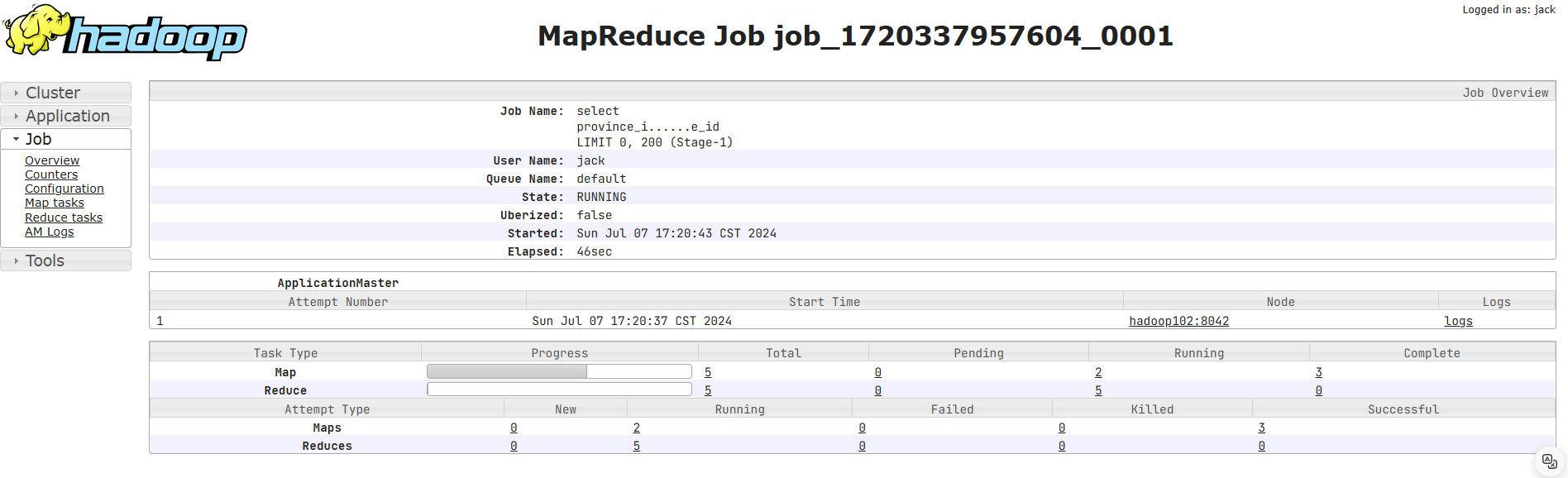Image resolution: width=1568 pixels, height=478 pixels.
Task: Open Maps attempts Failed count link
Action: pos(862,428)
